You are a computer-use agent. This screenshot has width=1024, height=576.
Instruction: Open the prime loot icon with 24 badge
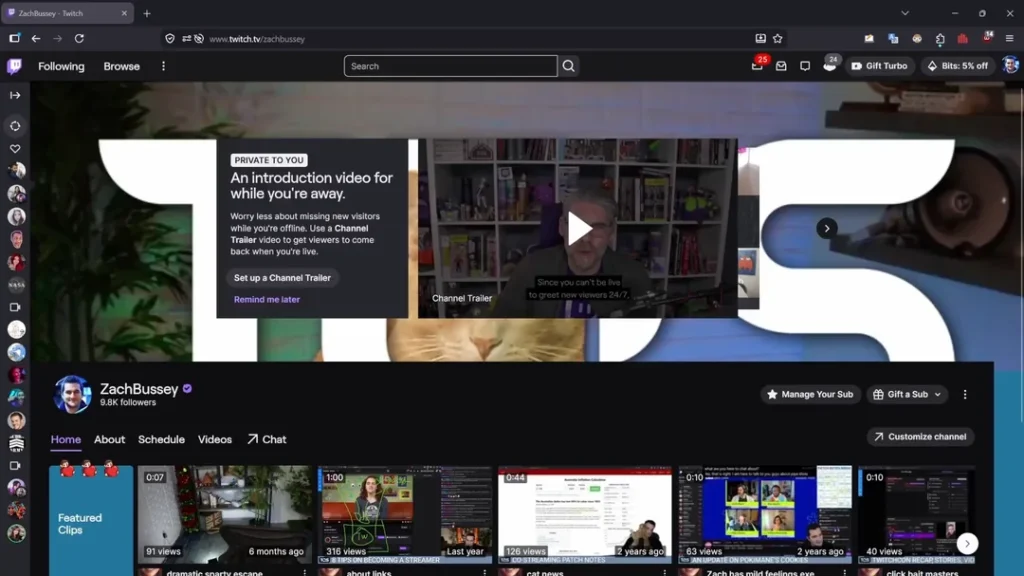coord(829,66)
